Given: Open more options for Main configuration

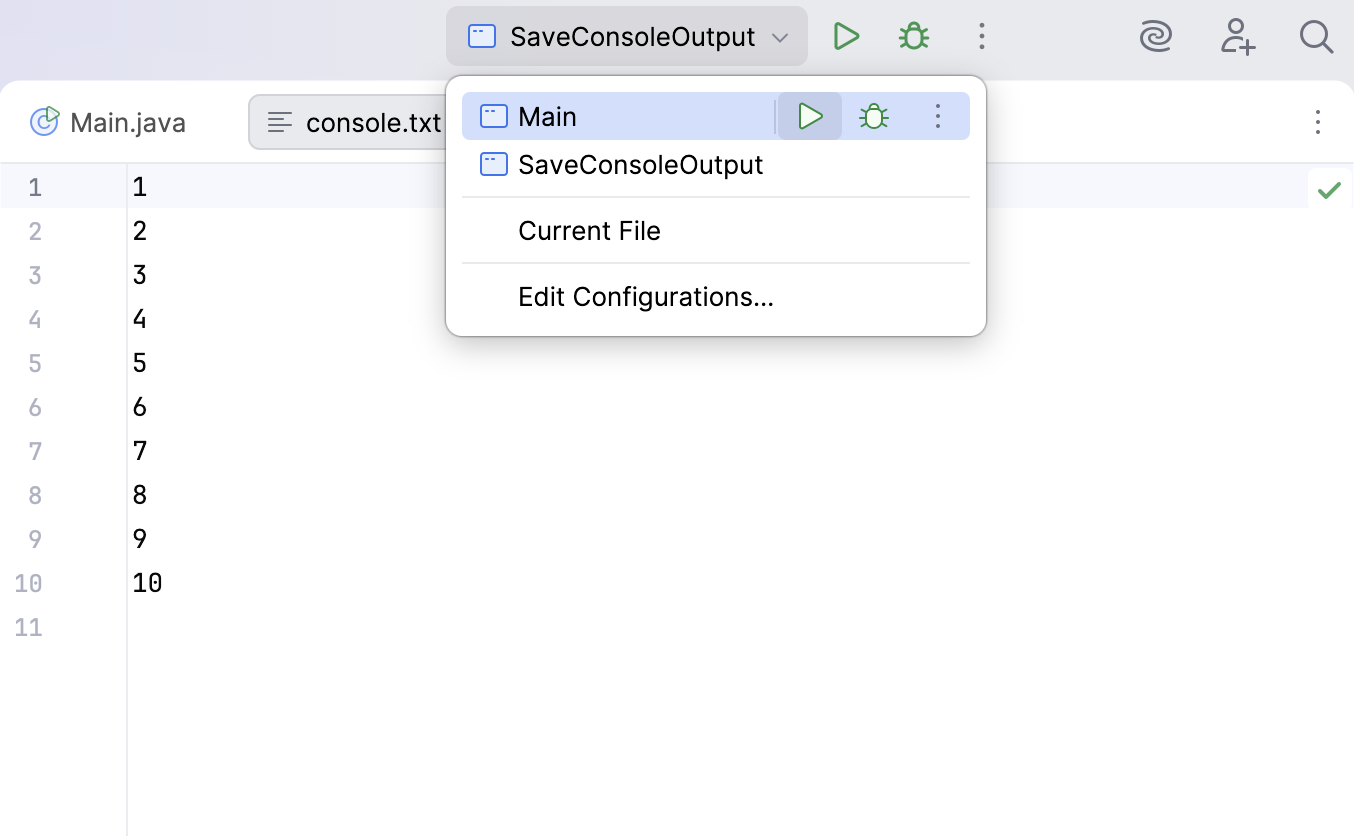Looking at the screenshot, I should tap(938, 116).
